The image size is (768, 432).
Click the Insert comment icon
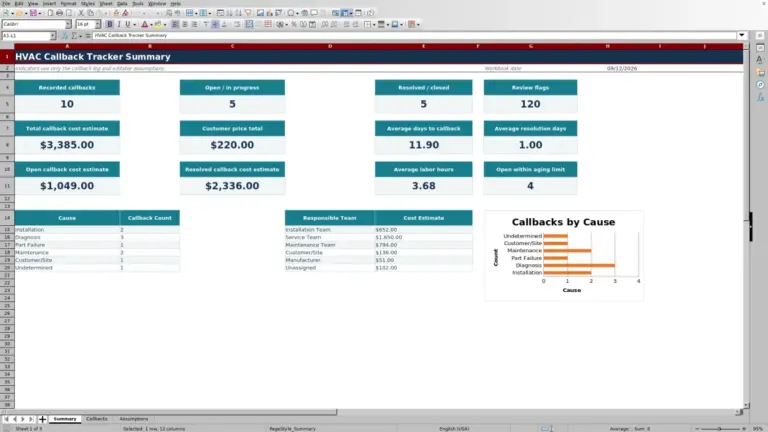coord(314,13)
